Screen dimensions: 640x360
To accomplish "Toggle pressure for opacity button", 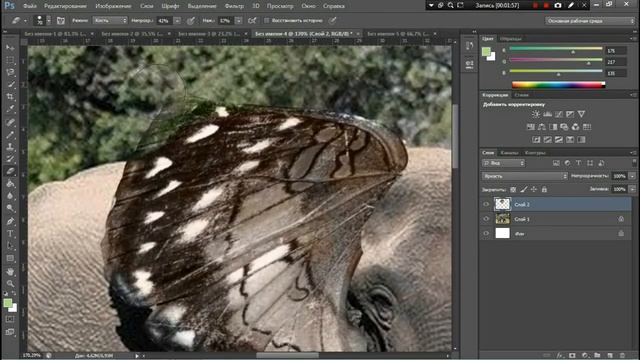I will (x=190, y=20).
